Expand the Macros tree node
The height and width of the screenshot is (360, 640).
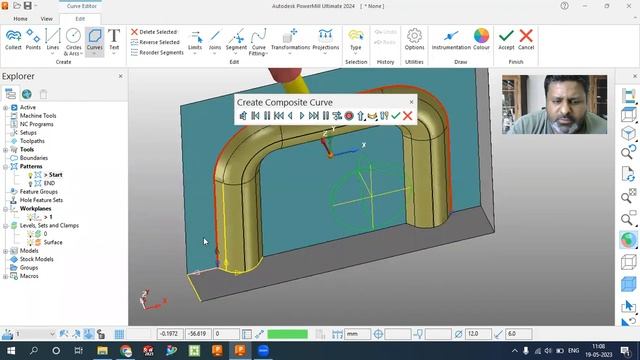(5, 276)
